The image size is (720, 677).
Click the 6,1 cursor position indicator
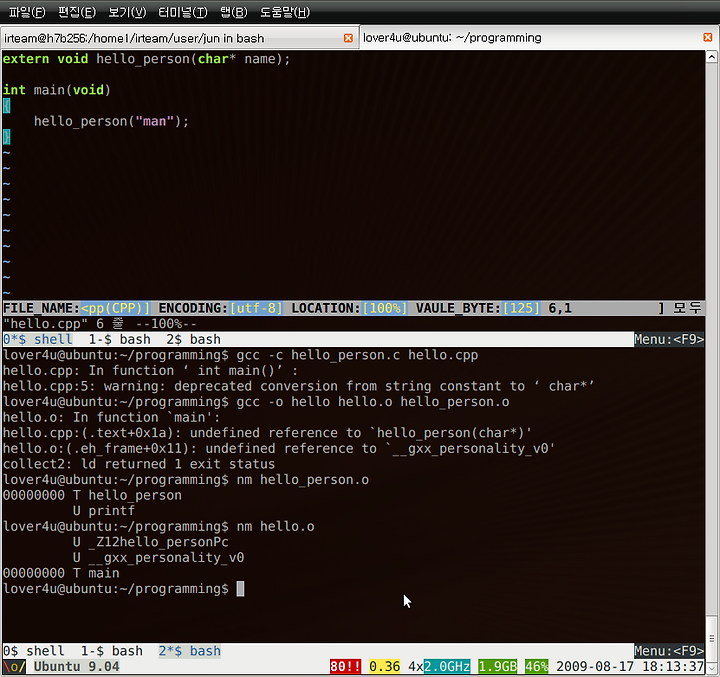[x=560, y=308]
